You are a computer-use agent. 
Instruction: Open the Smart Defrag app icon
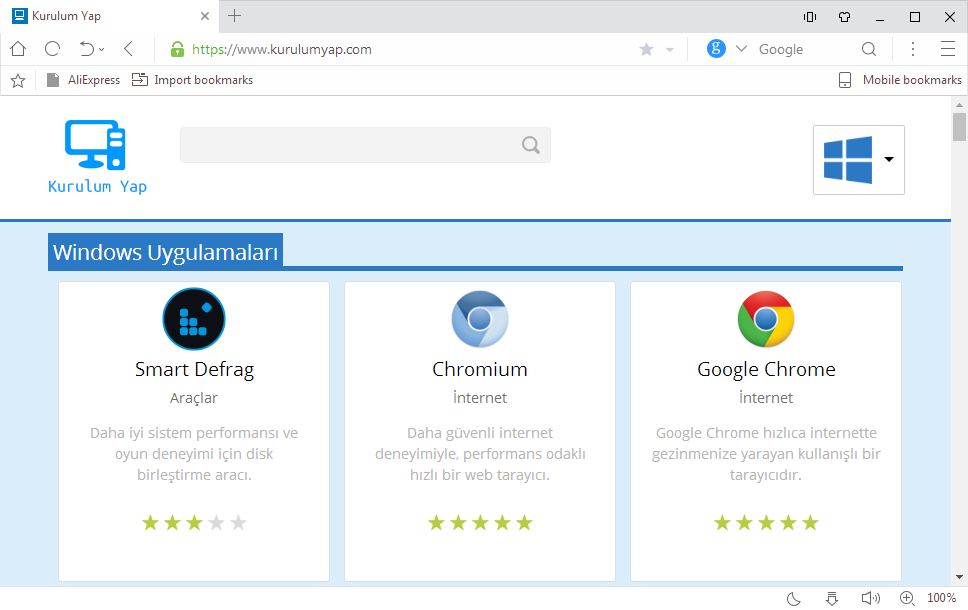pos(194,319)
